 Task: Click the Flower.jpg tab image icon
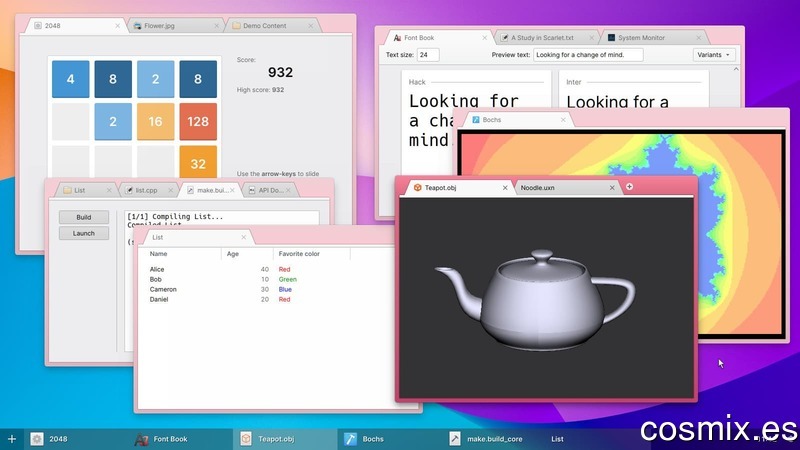137,26
